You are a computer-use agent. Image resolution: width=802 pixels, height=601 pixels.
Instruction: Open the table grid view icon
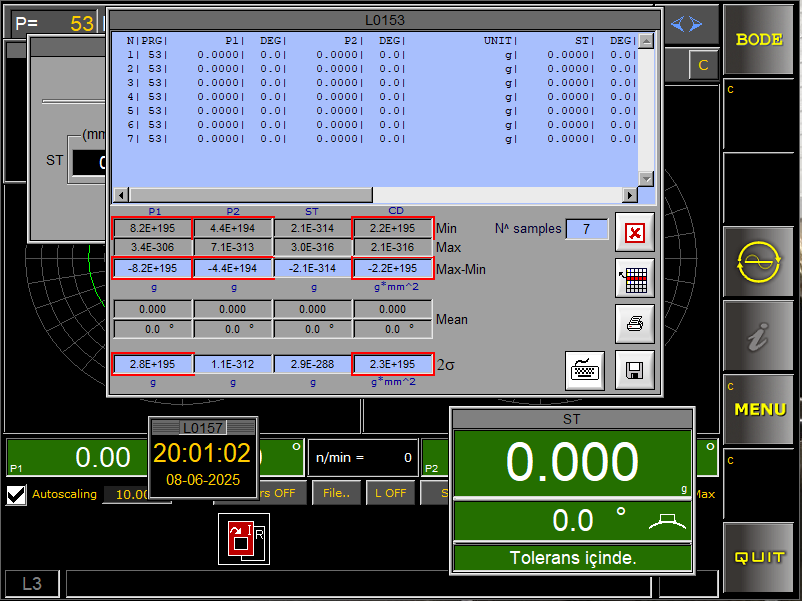coord(635,278)
